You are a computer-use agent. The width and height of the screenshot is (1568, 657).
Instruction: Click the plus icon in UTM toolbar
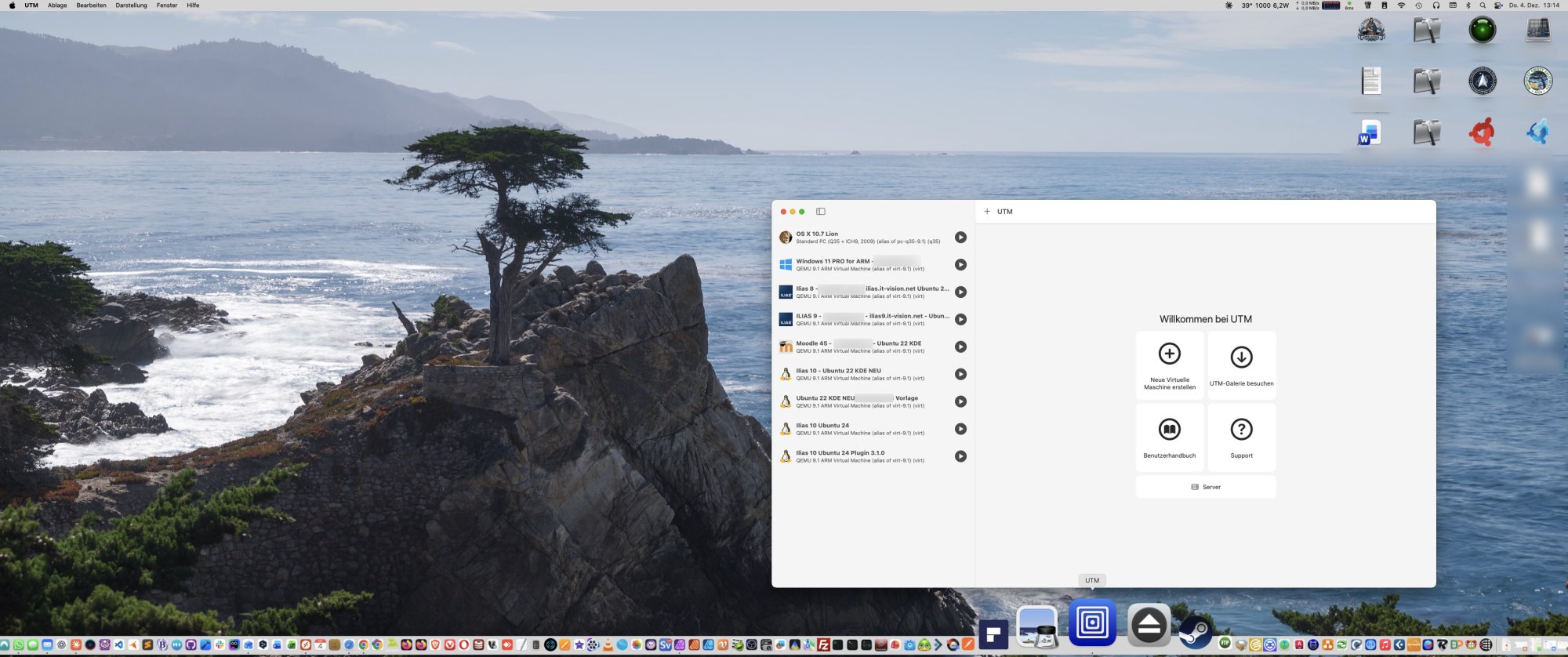pyautogui.click(x=987, y=212)
